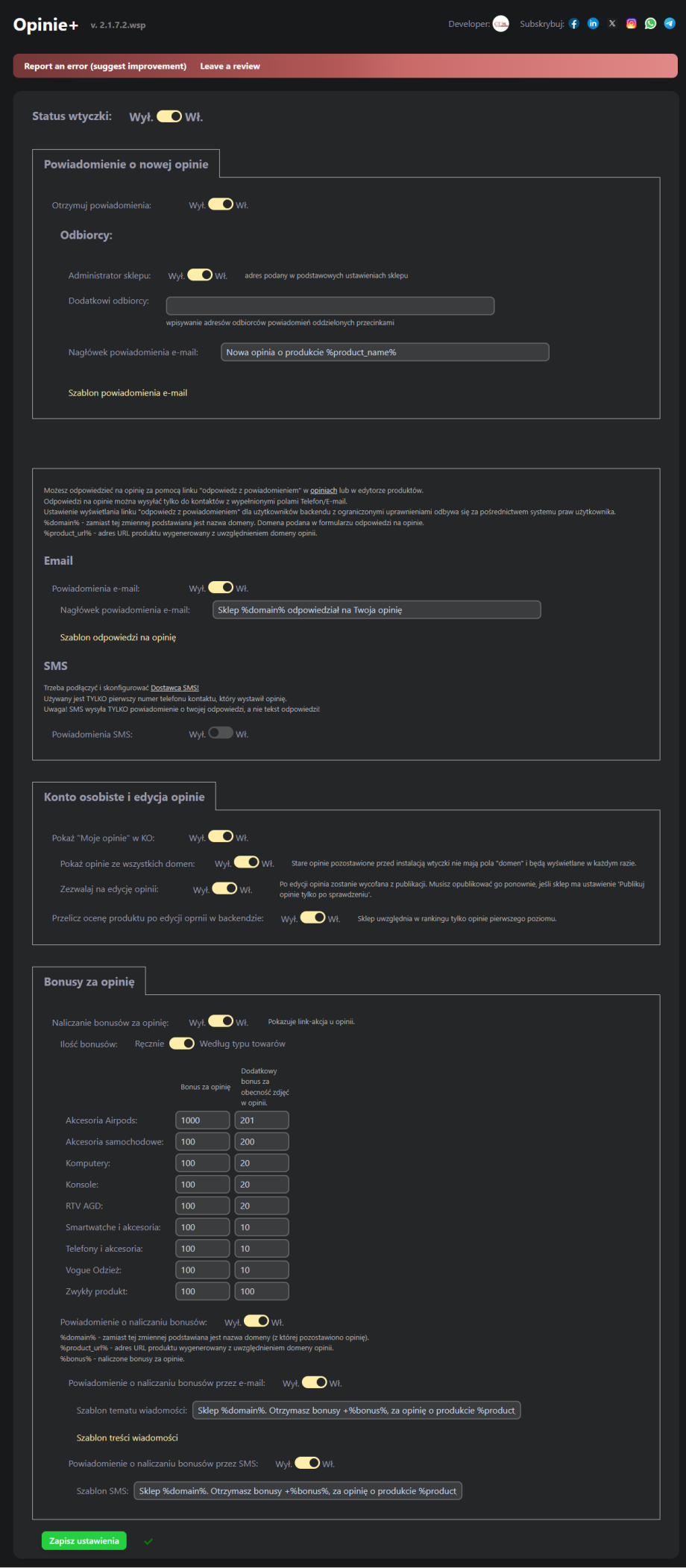Expand Szablon powiadomienia e-mail
This screenshot has width=686, height=1568.
[x=128, y=393]
